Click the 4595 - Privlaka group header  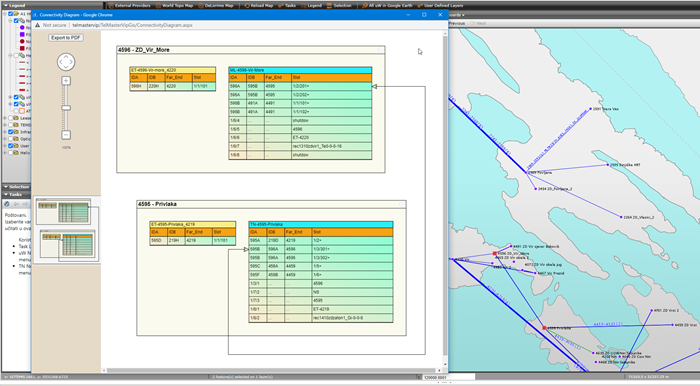click(271, 204)
